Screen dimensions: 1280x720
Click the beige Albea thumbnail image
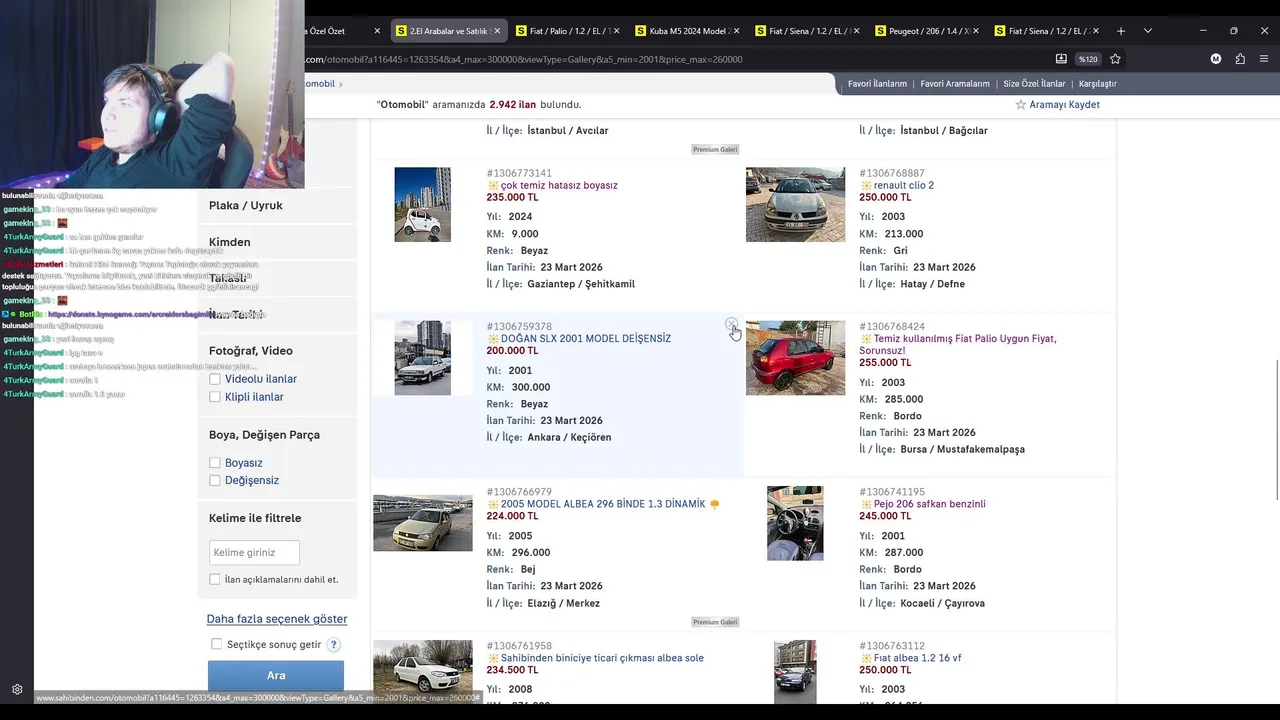tap(422, 523)
